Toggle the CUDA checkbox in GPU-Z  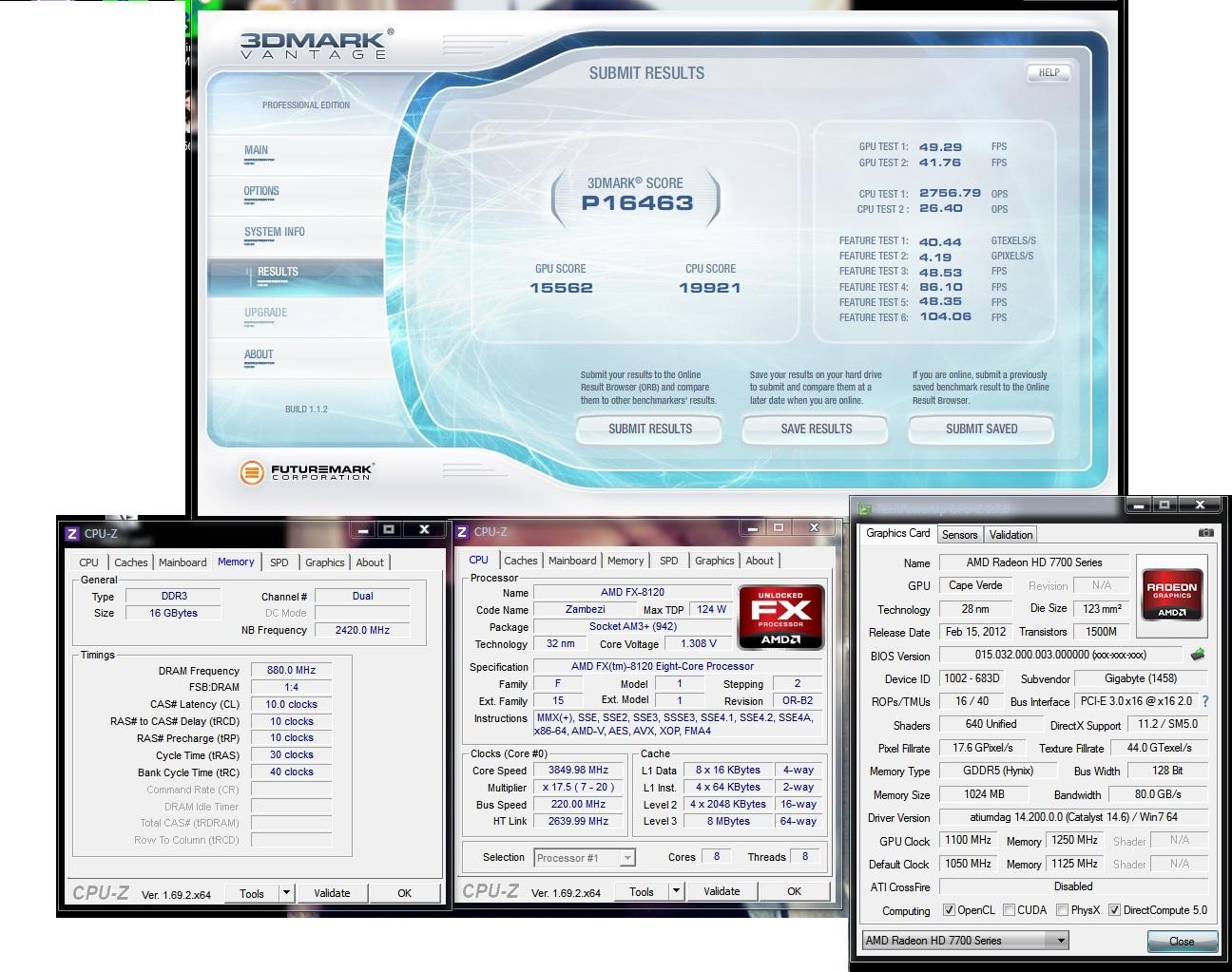[x=1009, y=910]
